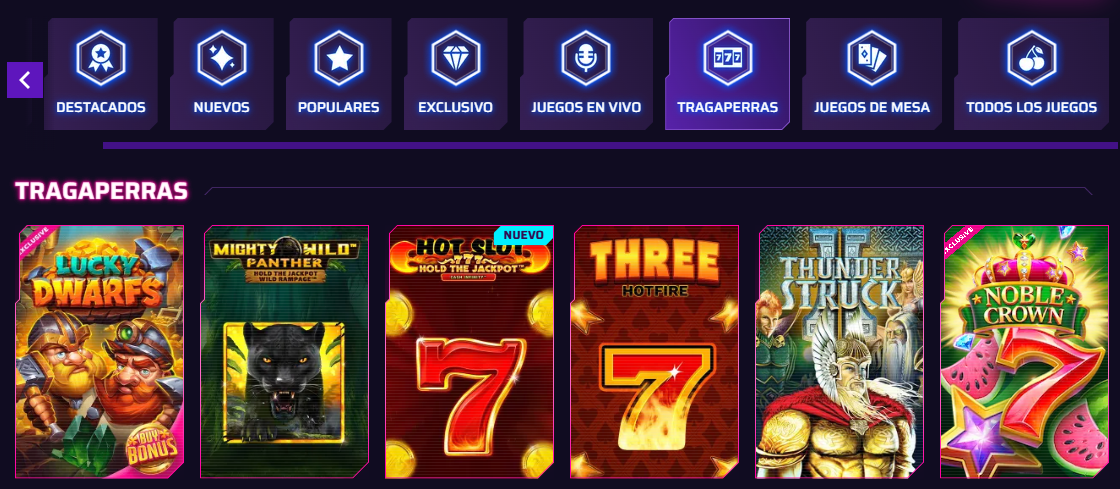
Task: Click the Tragaperras 777 slot icon
Action: pyautogui.click(x=727, y=59)
